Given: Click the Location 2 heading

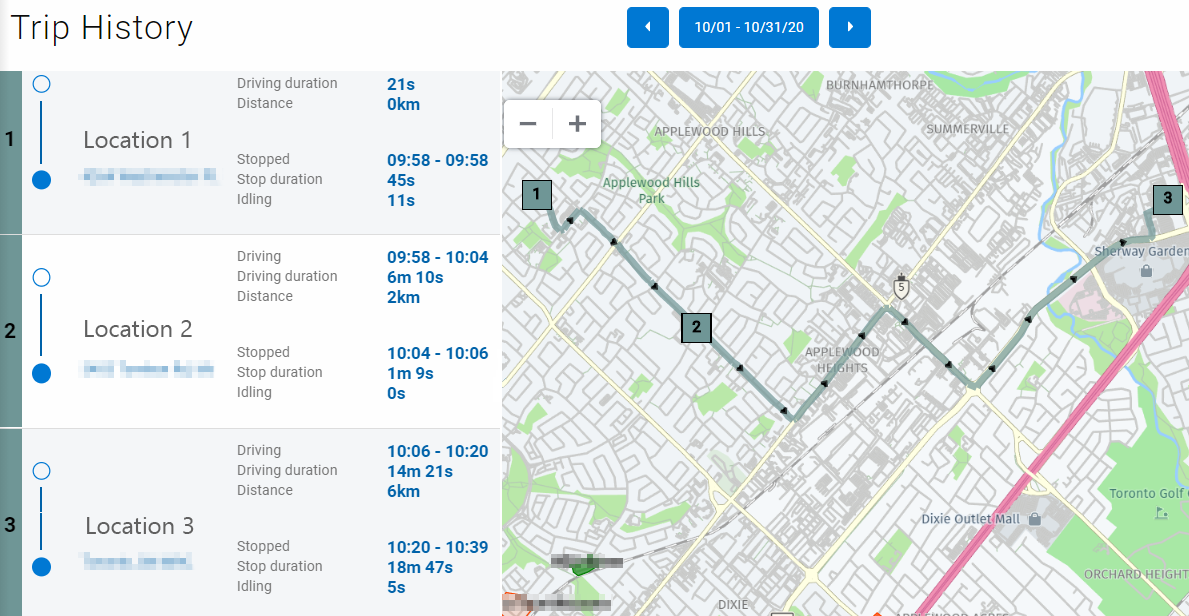Looking at the screenshot, I should (x=138, y=329).
